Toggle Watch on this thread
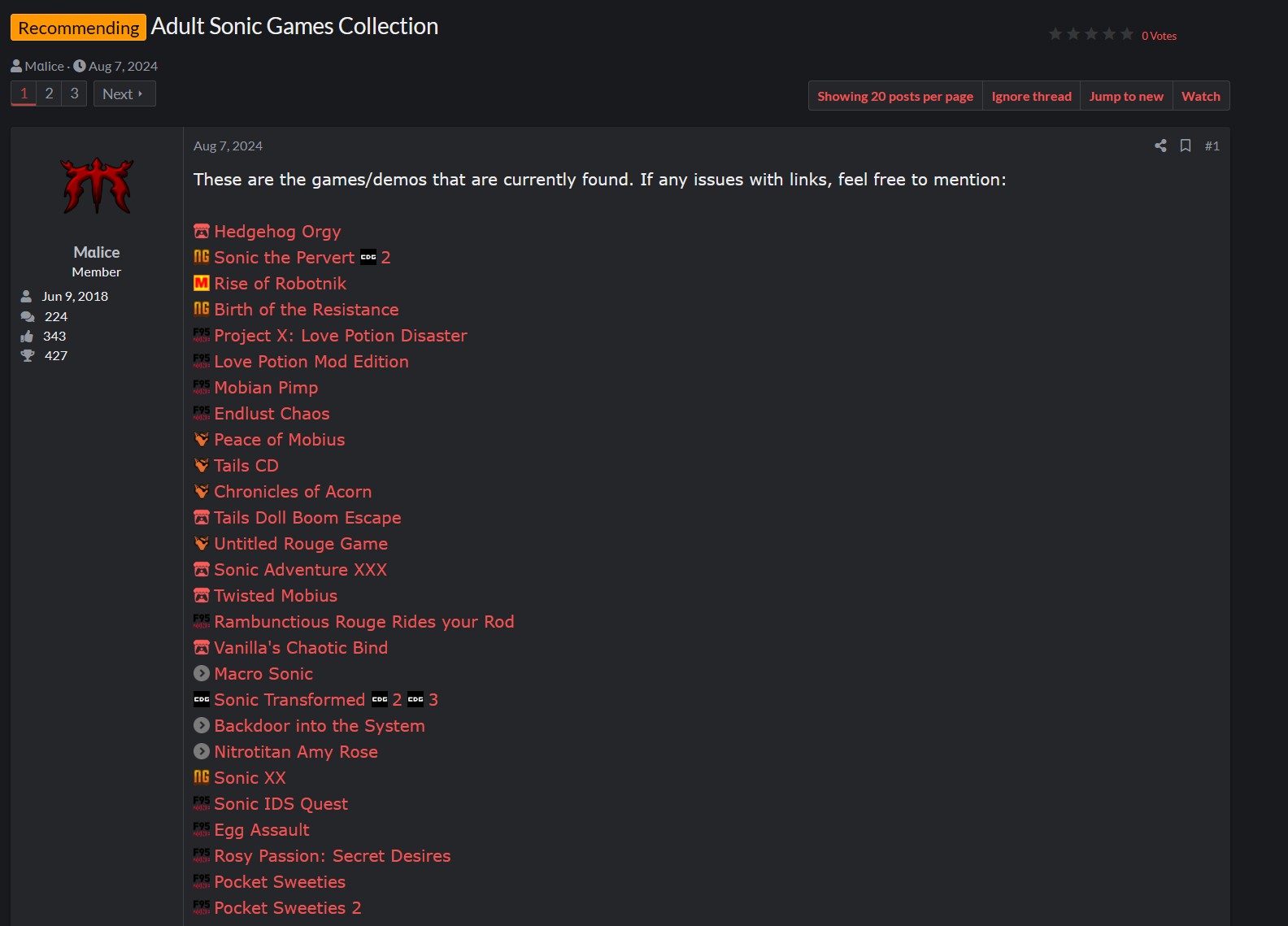This screenshot has width=1288, height=926. click(x=1201, y=96)
